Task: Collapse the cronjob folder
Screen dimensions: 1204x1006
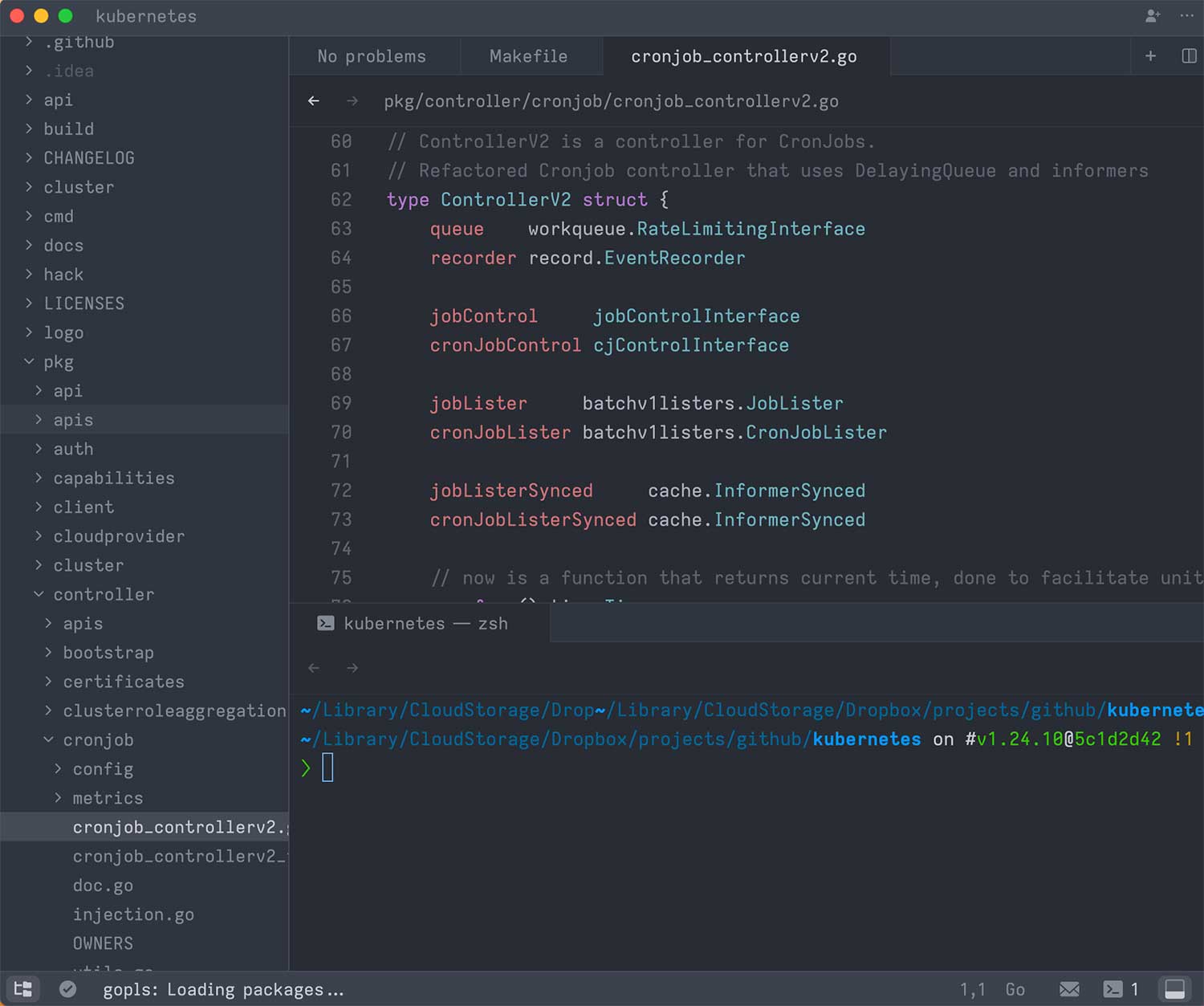Action: [x=144, y=739]
